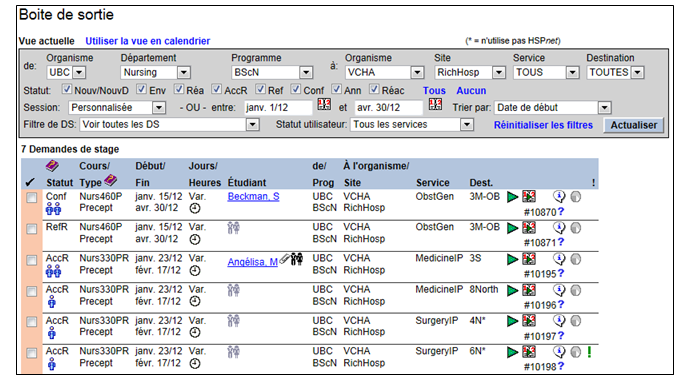The width and height of the screenshot is (688, 382).
Task: Click Tous to check all statuses
Action: (434, 90)
